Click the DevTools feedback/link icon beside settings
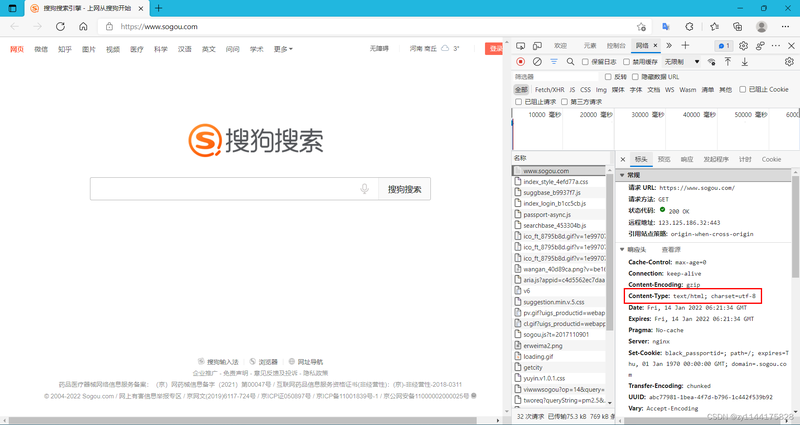The image size is (800, 425). (x=760, y=46)
